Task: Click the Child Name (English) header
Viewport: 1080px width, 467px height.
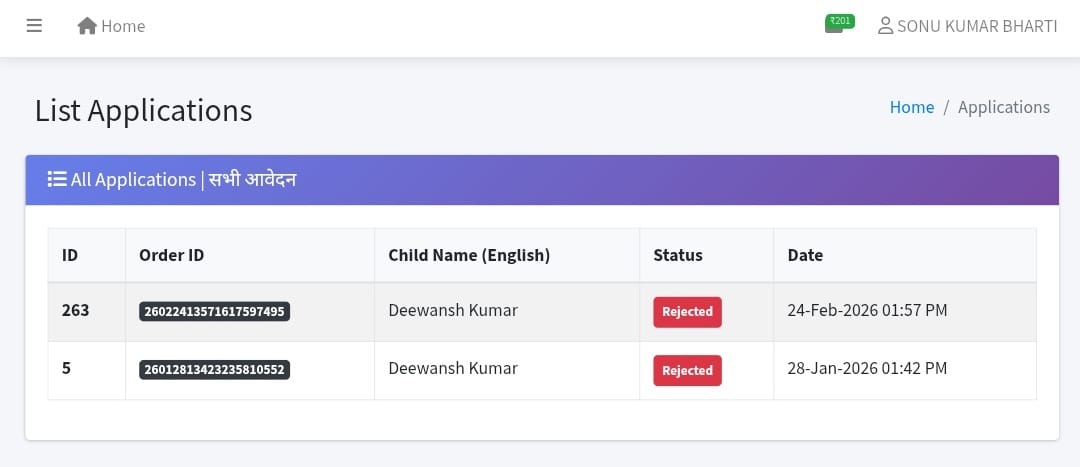Action: coord(469,255)
